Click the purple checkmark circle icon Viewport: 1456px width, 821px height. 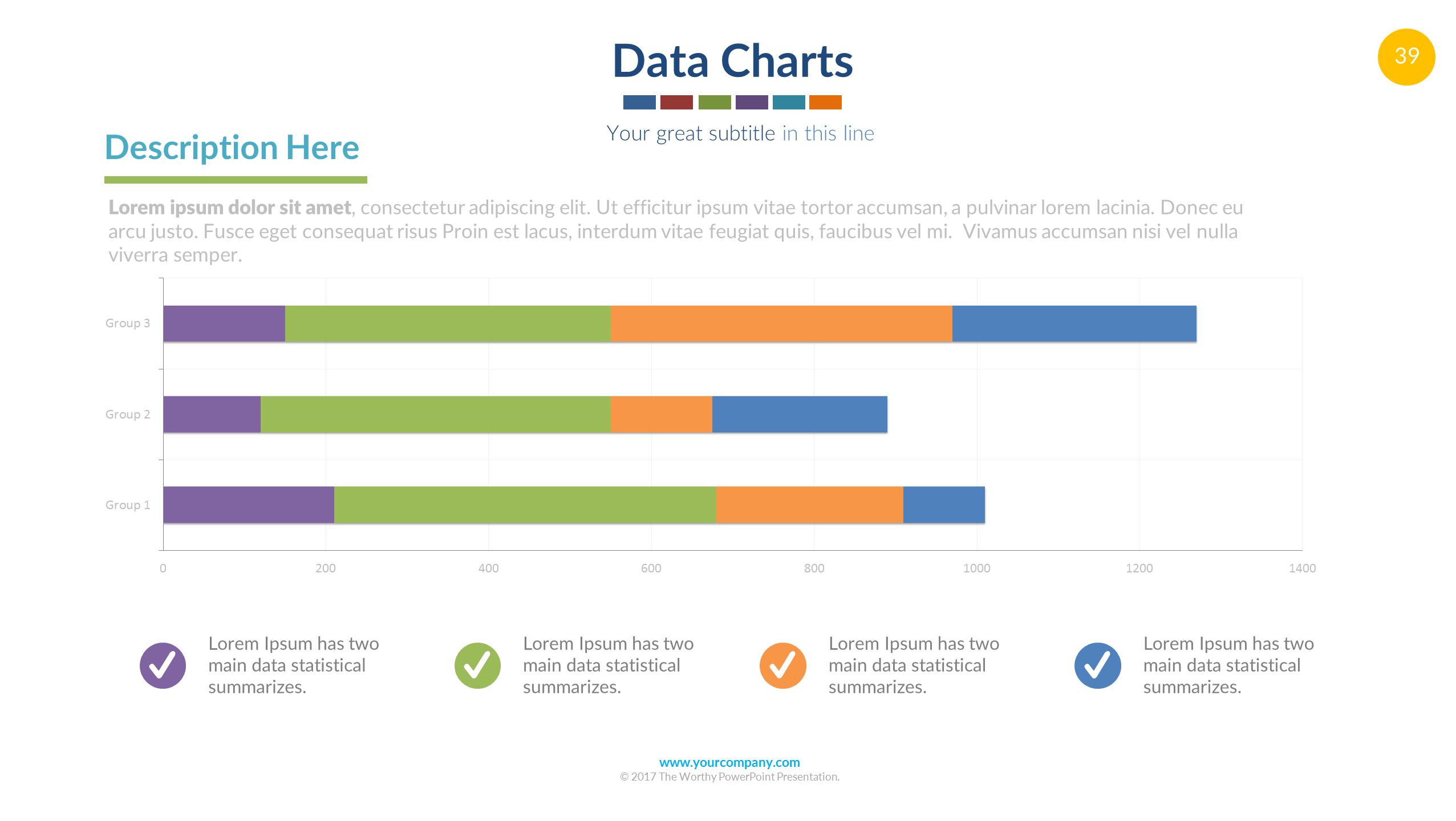[x=163, y=665]
